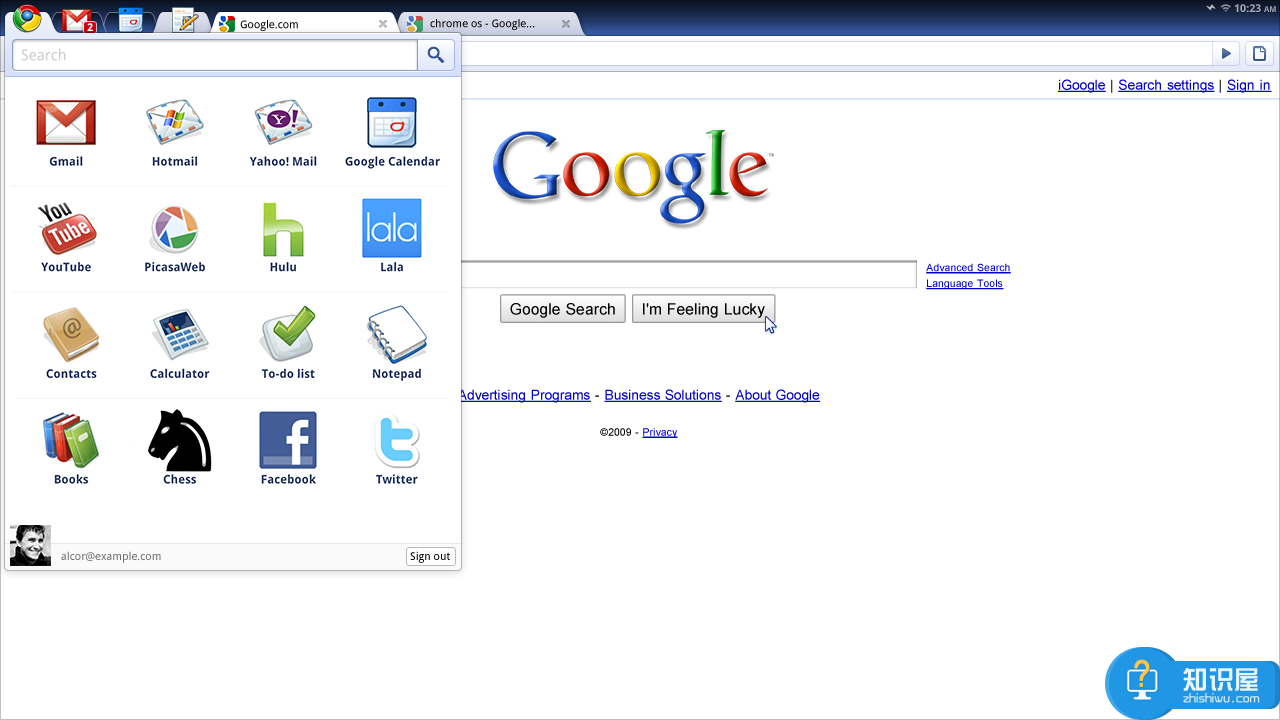Screen dimensions: 1280x720
Task: Click the I'm Feeling Lucky button
Action: tap(703, 309)
